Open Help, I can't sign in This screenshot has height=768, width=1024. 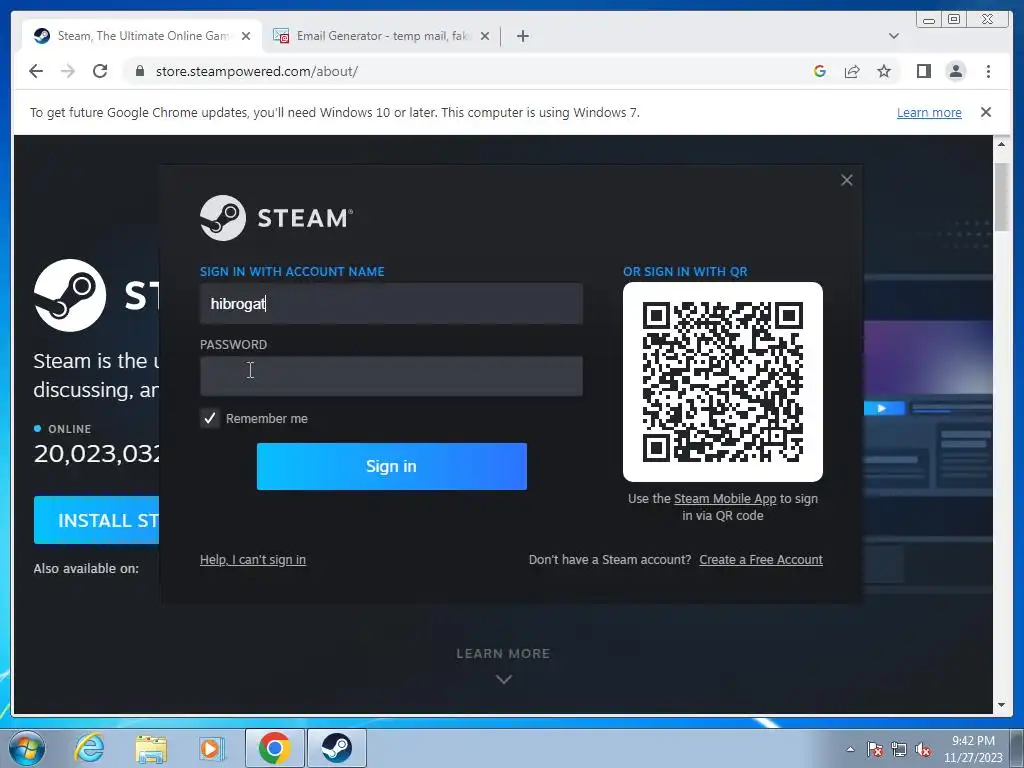(x=253, y=560)
